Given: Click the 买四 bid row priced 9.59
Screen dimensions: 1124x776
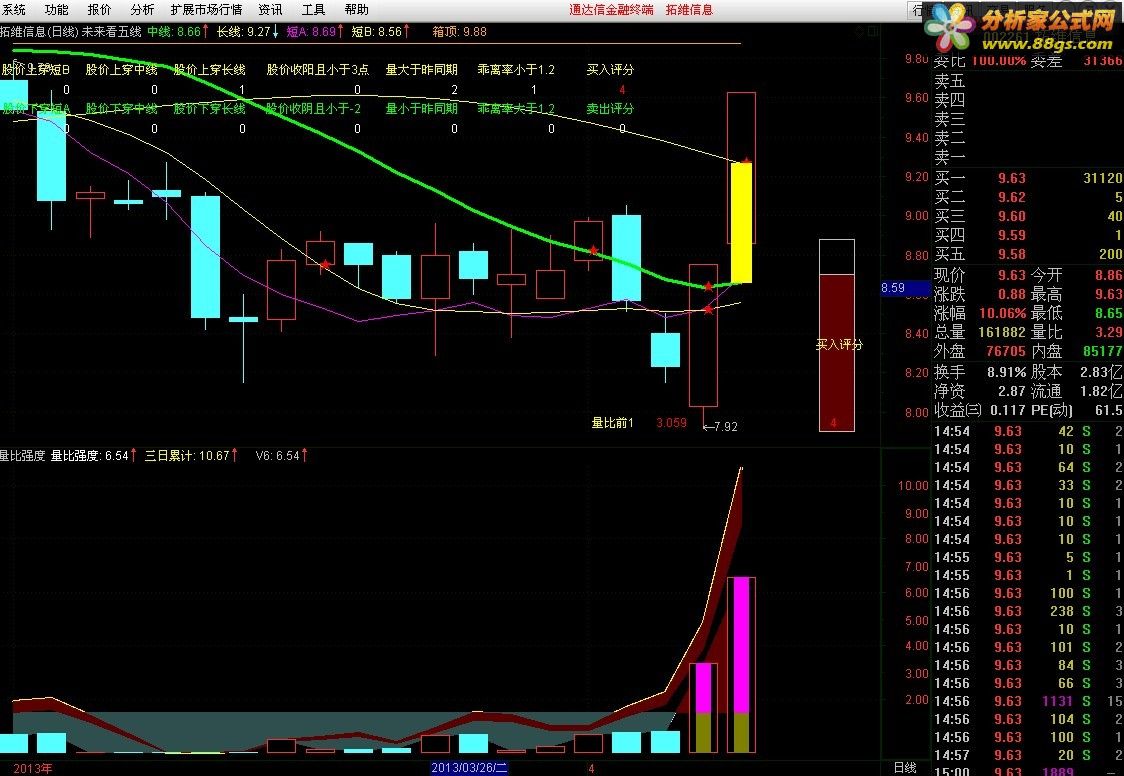Looking at the screenshot, I should pos(1028,235).
